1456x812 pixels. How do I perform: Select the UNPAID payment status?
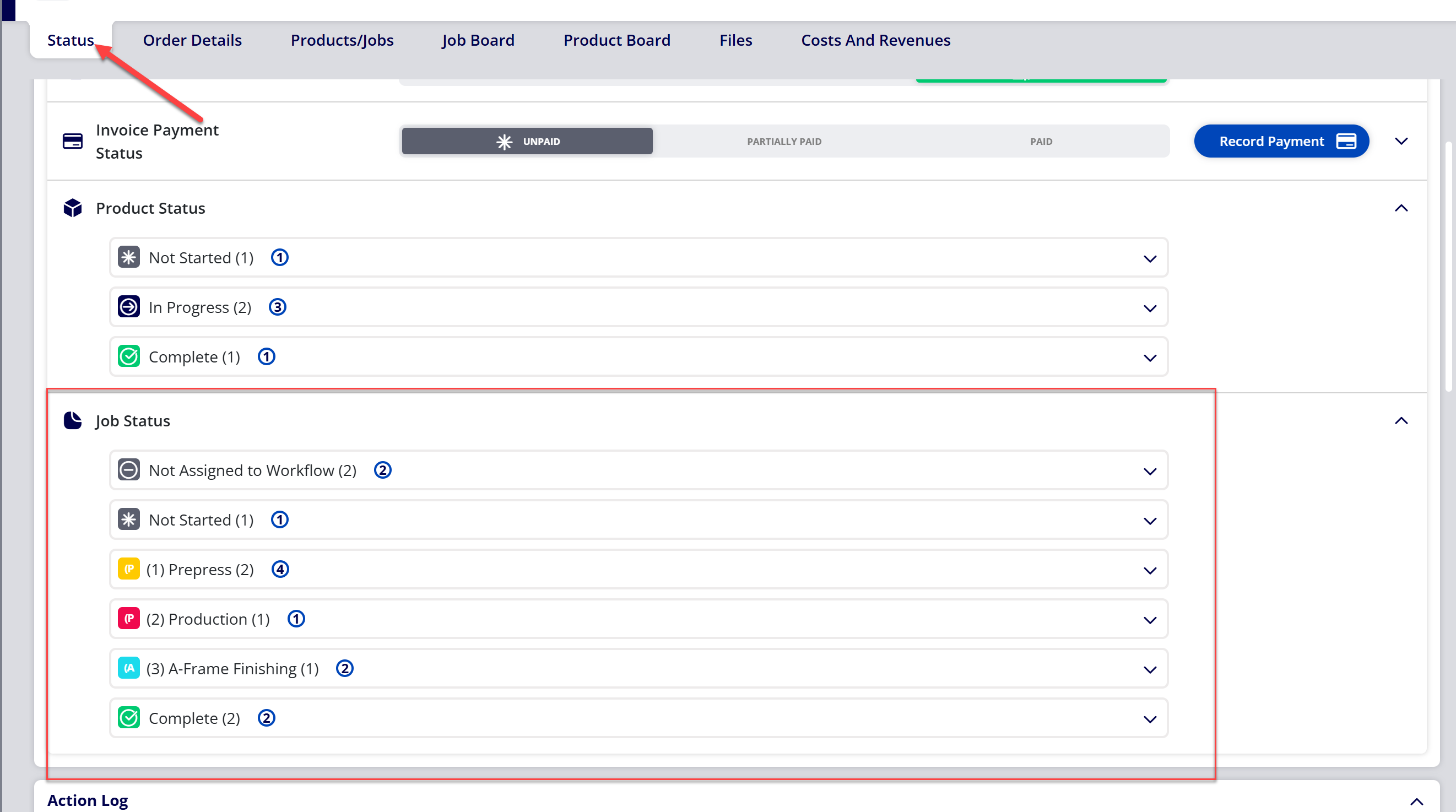(527, 141)
